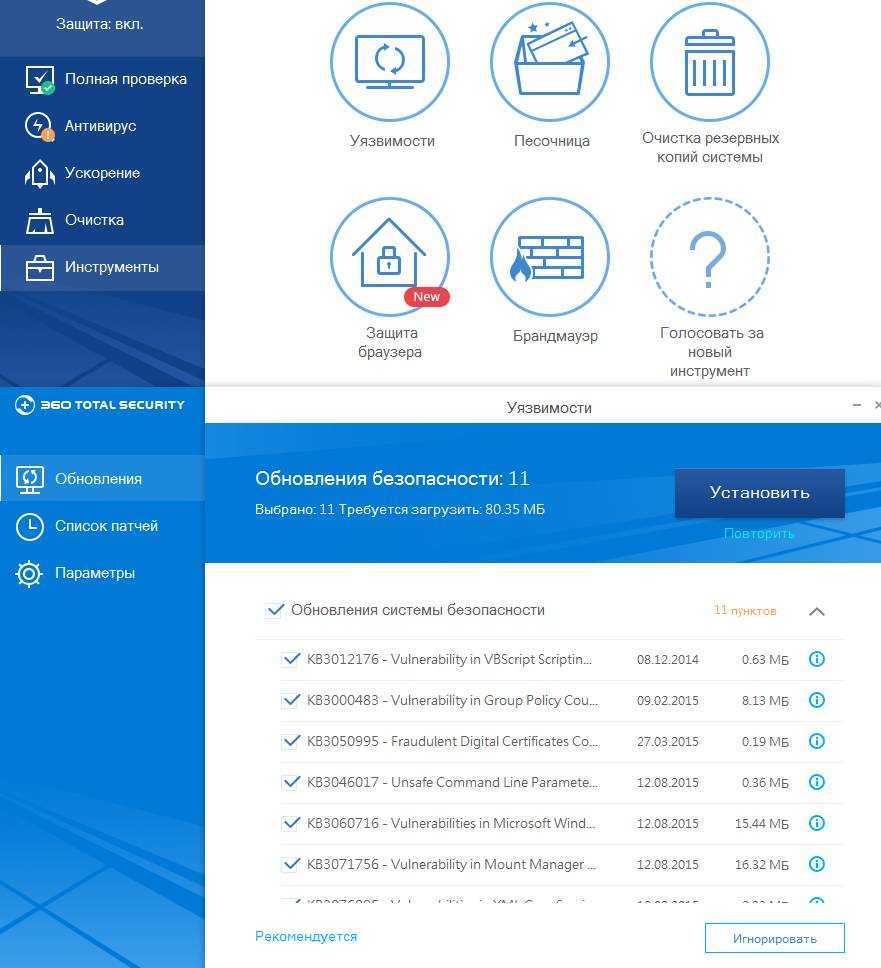Select Антивирус in the left sidebar
Image resolution: width=881 pixels, height=968 pixels.
[100, 126]
